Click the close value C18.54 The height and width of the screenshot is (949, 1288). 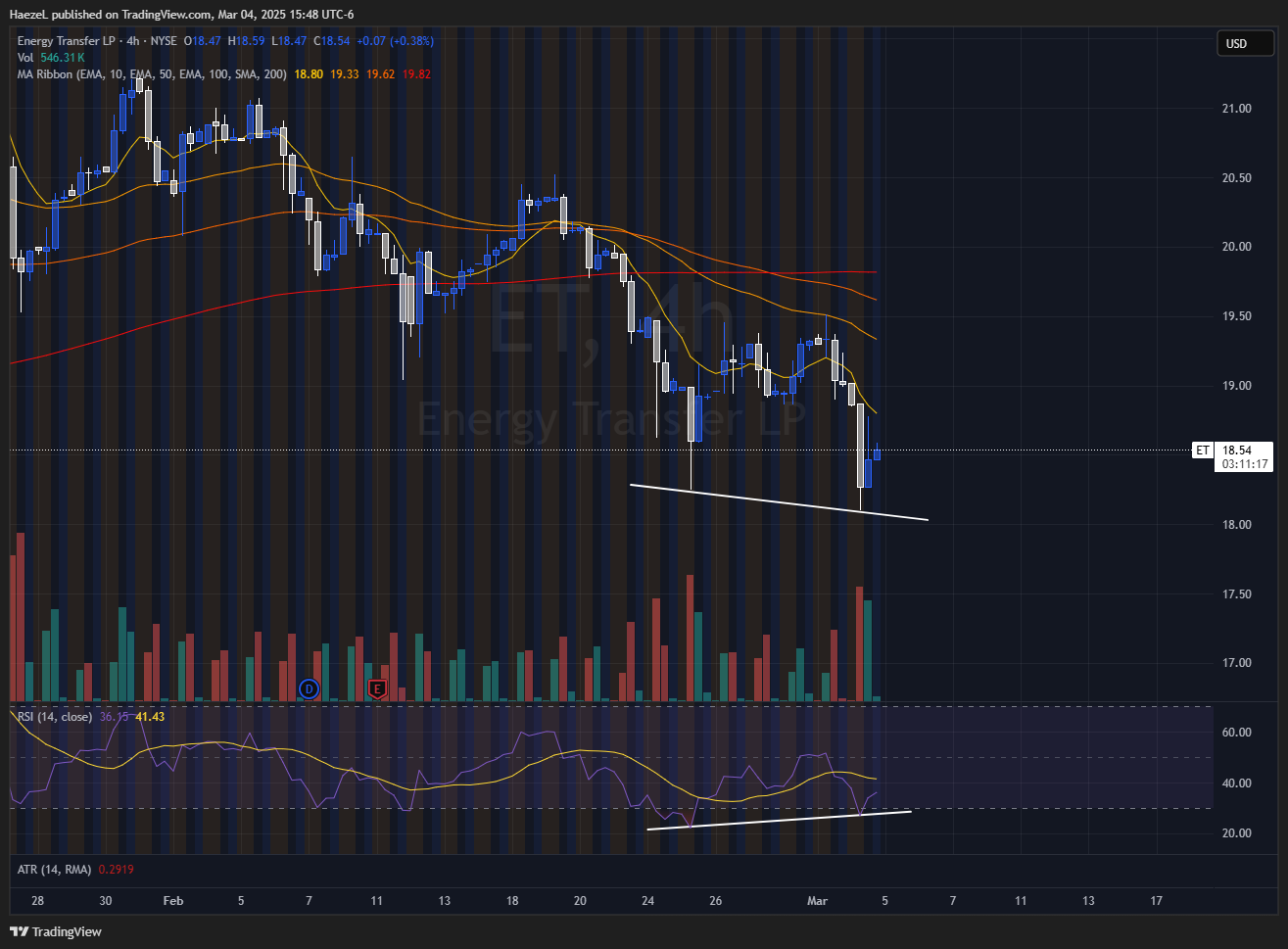pos(332,41)
